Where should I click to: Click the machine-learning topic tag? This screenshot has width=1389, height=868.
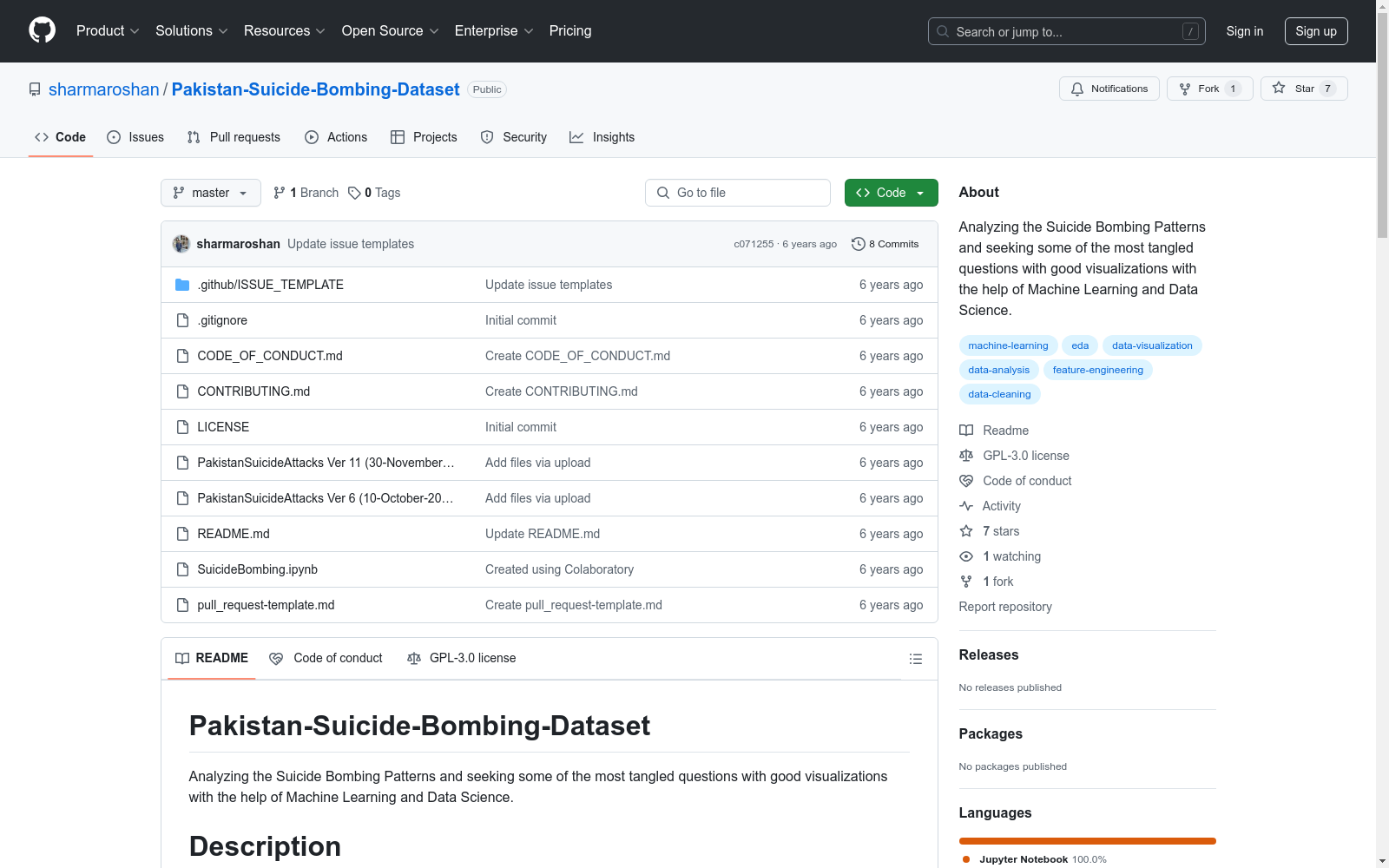pyautogui.click(x=1008, y=345)
